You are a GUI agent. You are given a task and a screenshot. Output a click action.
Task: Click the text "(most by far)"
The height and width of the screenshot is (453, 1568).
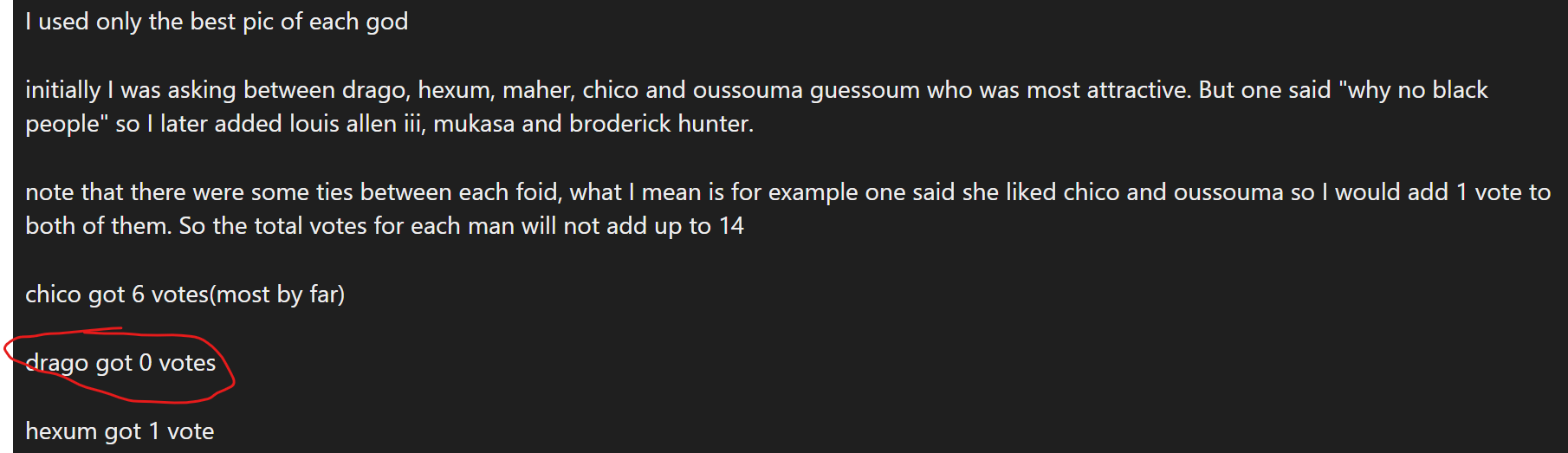pyautogui.click(x=277, y=294)
